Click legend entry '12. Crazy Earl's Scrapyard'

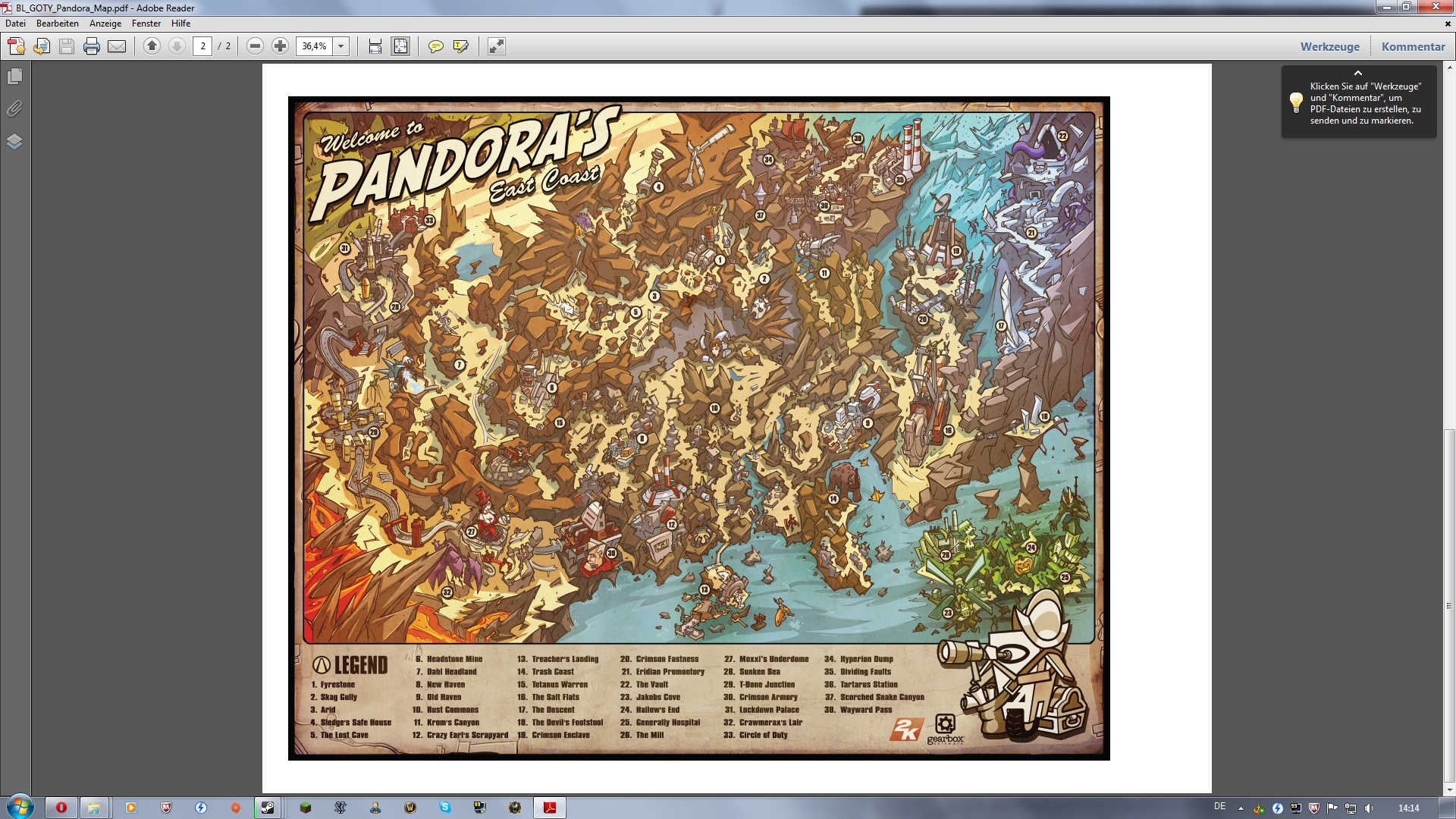[460, 735]
